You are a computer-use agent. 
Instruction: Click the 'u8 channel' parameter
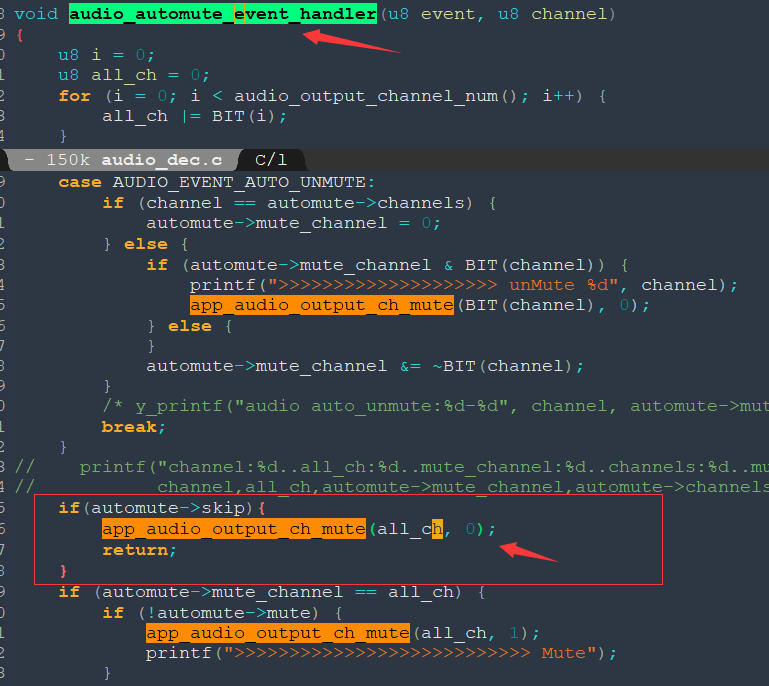click(552, 14)
